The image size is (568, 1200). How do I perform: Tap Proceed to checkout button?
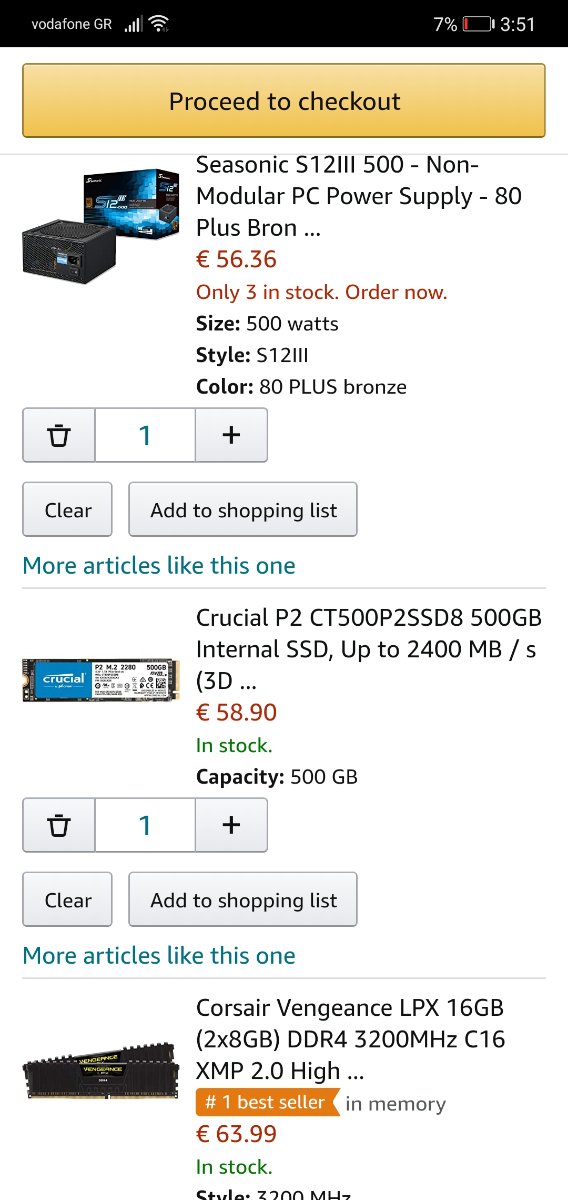click(284, 101)
